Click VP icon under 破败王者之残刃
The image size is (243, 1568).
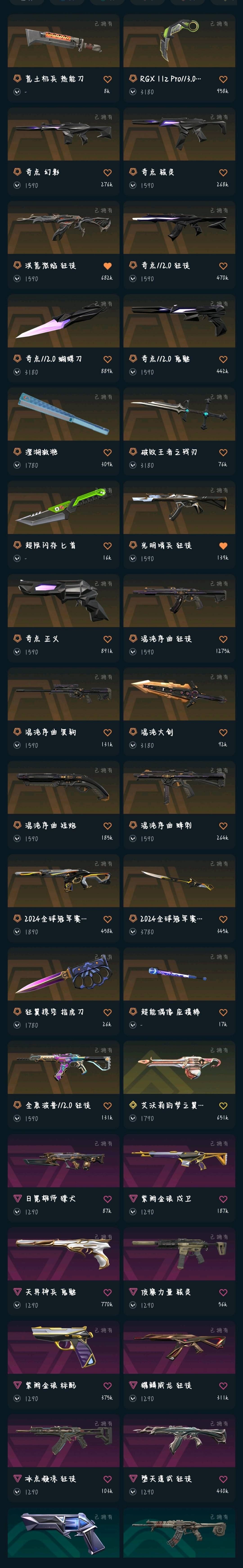pyautogui.click(x=133, y=465)
